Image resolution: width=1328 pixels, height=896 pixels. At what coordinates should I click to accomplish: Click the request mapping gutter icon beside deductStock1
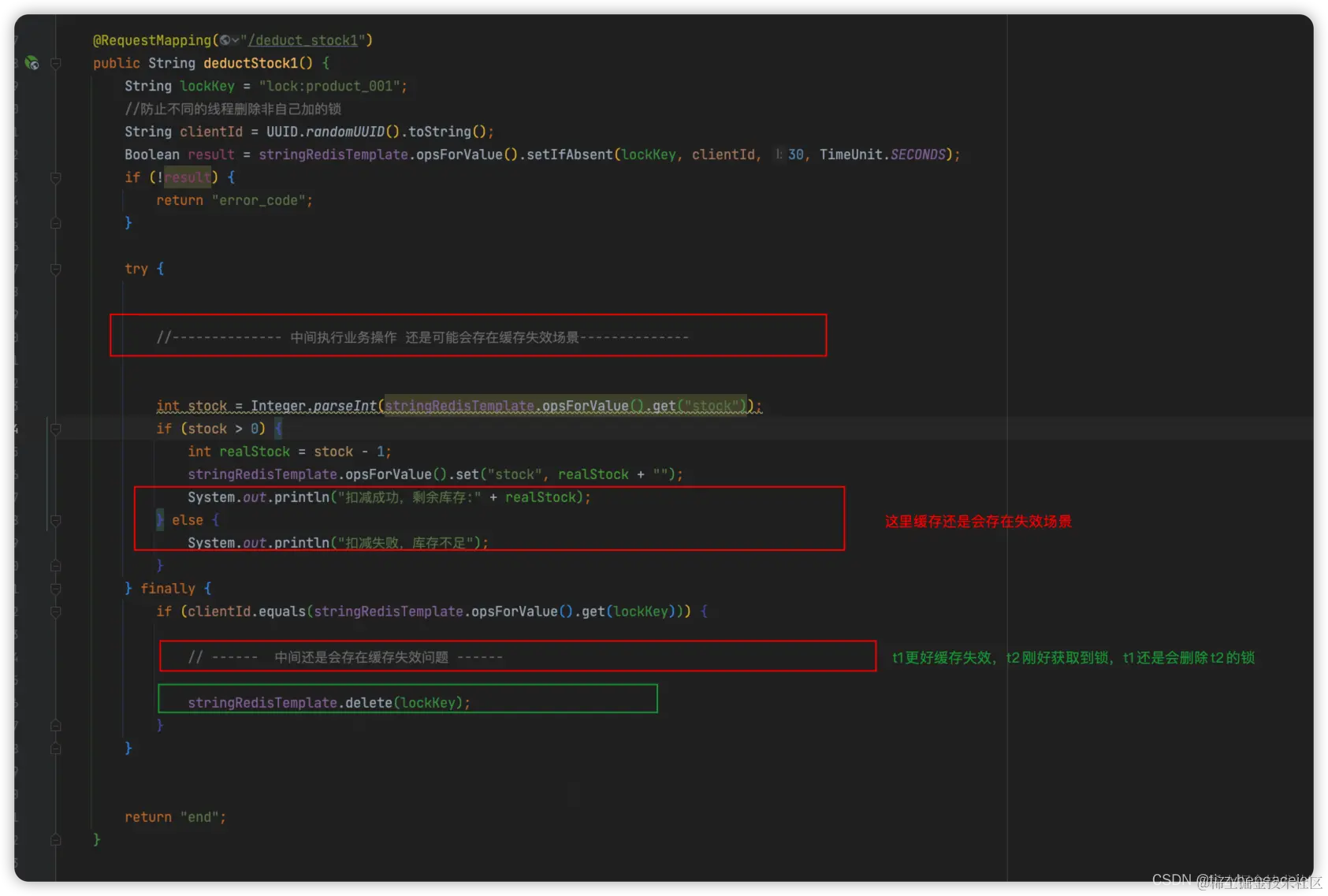[x=32, y=63]
